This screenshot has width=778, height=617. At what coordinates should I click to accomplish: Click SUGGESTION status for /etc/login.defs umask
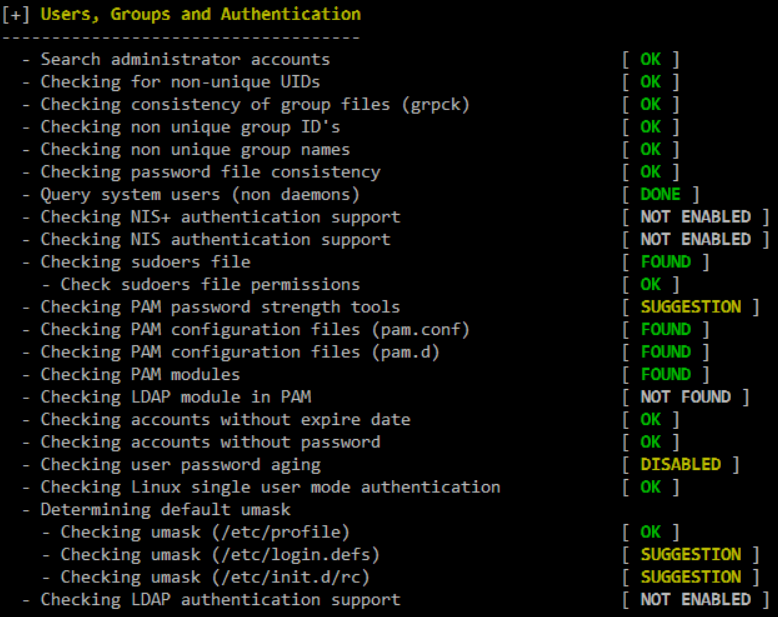click(691, 554)
